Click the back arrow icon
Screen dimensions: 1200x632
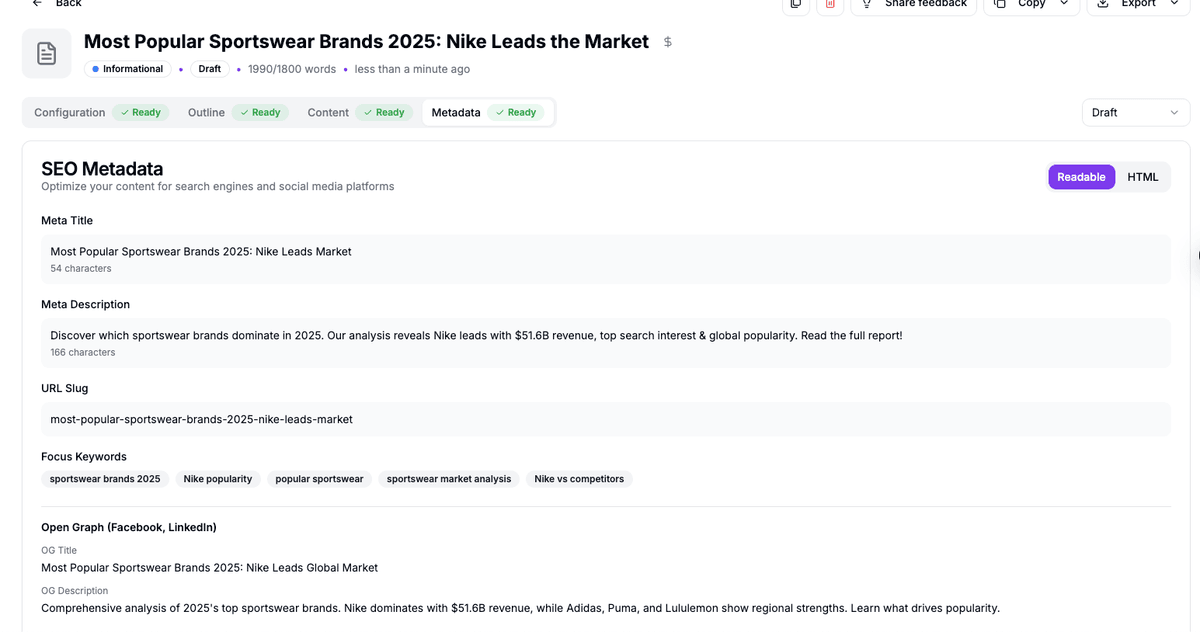[37, 3]
